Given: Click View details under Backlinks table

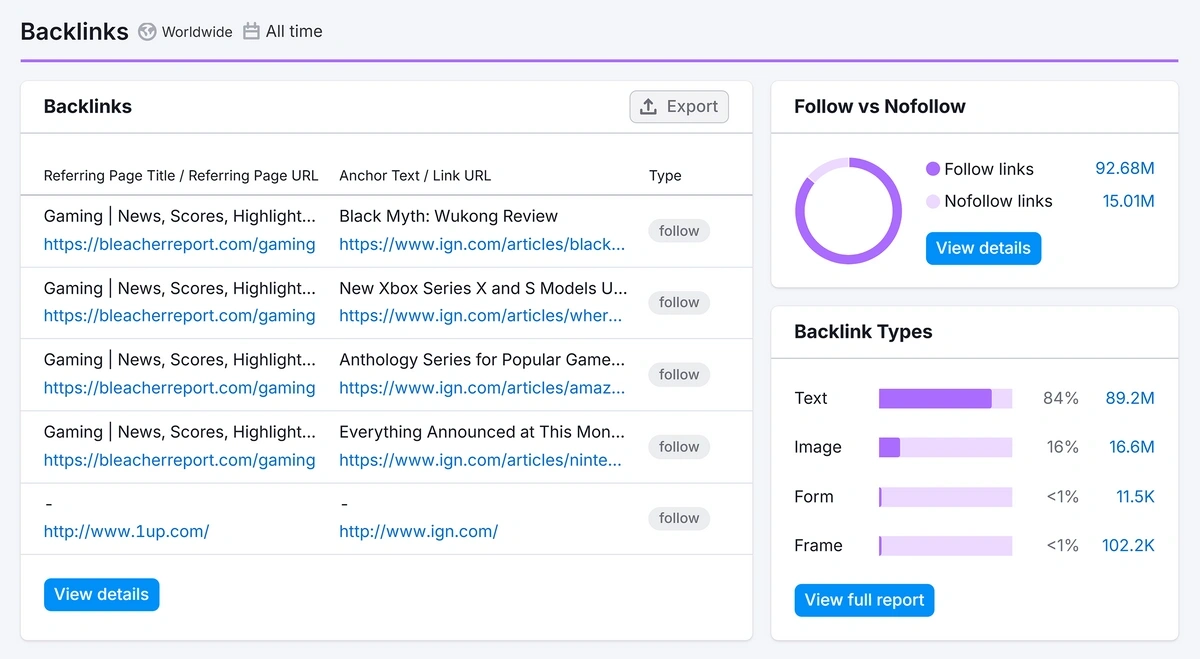Looking at the screenshot, I should point(101,594).
